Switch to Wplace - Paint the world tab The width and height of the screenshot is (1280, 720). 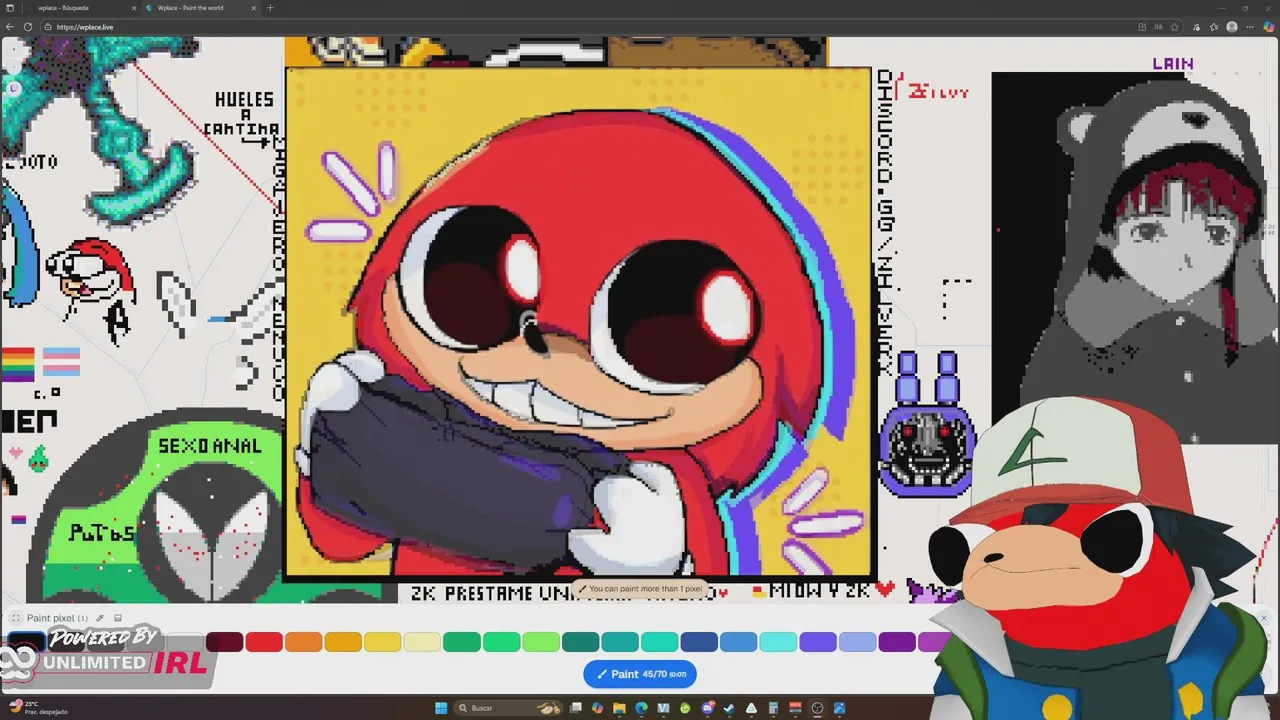(x=200, y=8)
